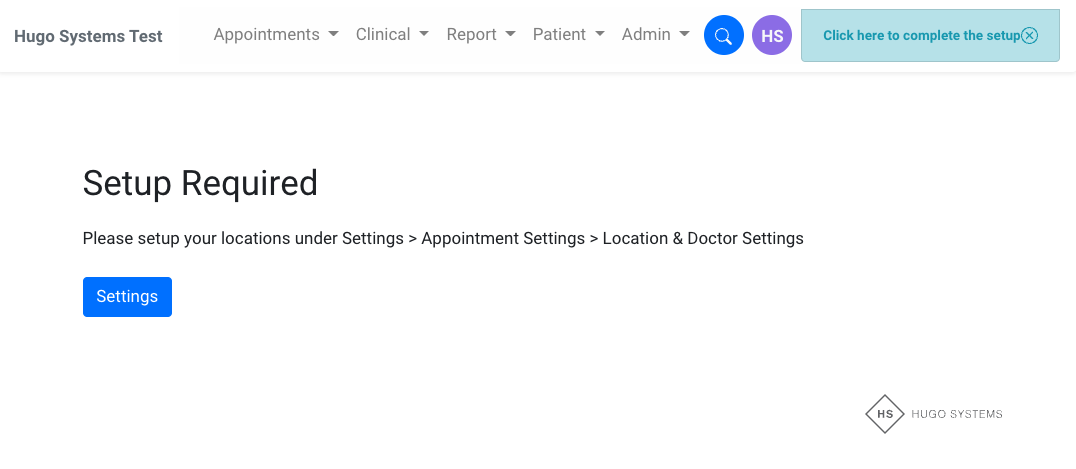Open the HS user avatar menu
Screen dimensions: 1076x469
[x=772, y=36]
